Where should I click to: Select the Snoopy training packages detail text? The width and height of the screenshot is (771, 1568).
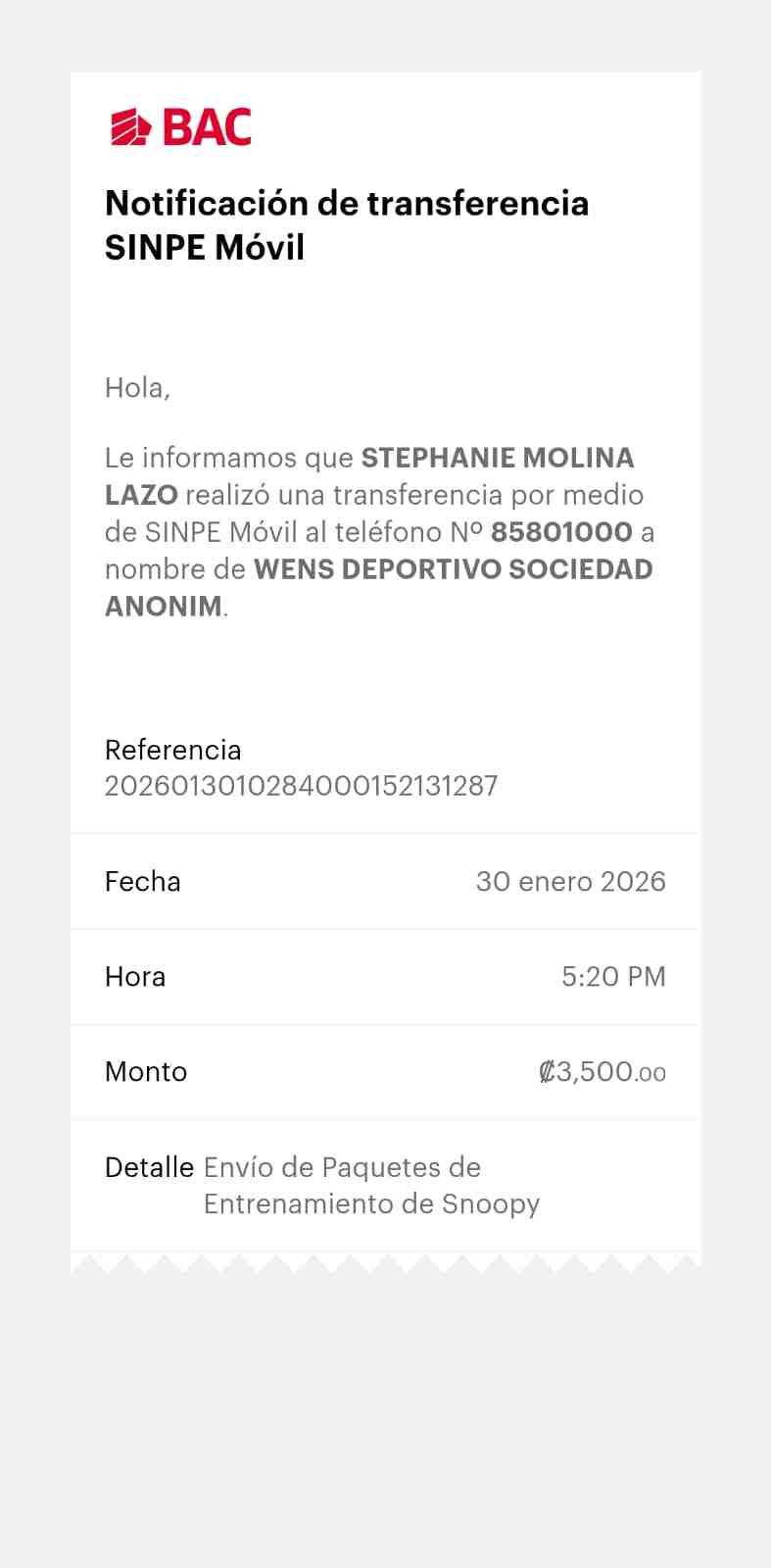(371, 1186)
